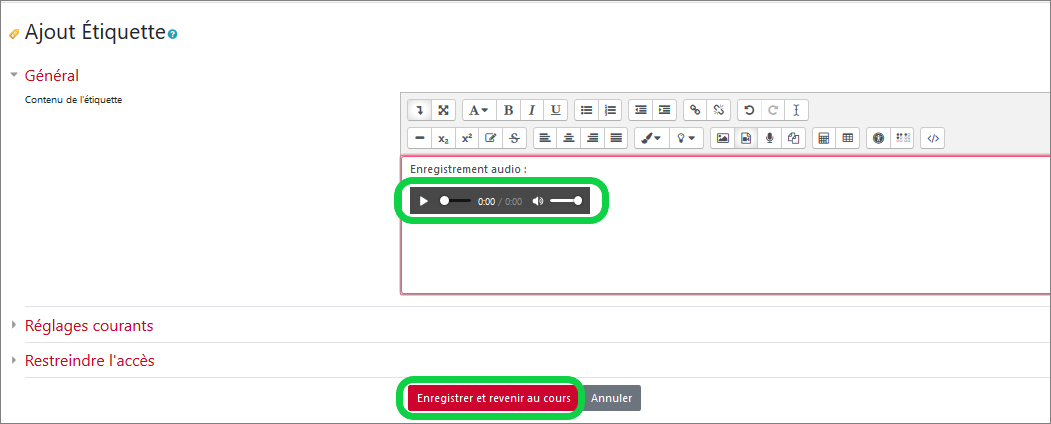Toggle underline formatting

[556, 110]
